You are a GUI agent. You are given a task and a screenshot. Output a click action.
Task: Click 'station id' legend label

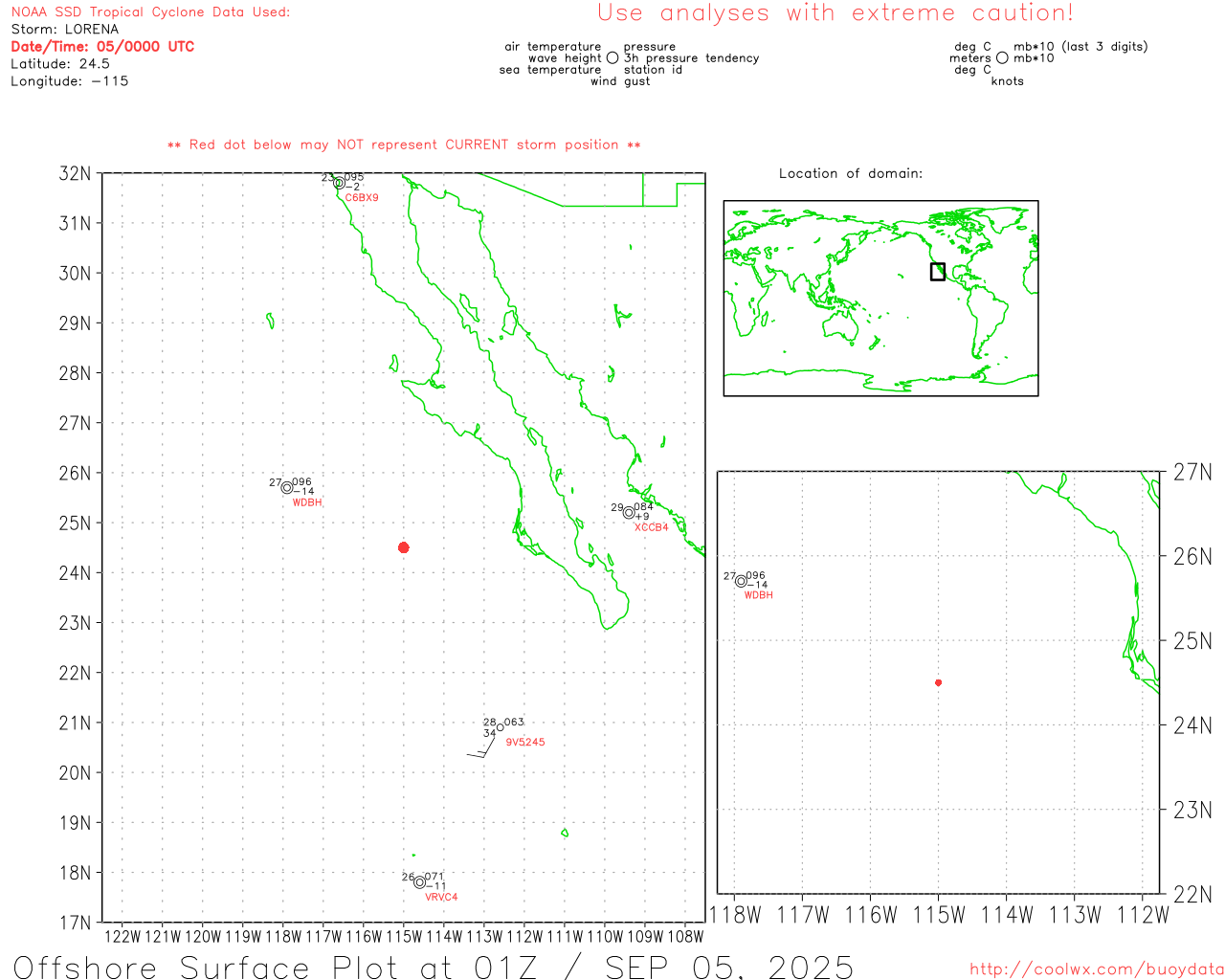click(x=653, y=70)
